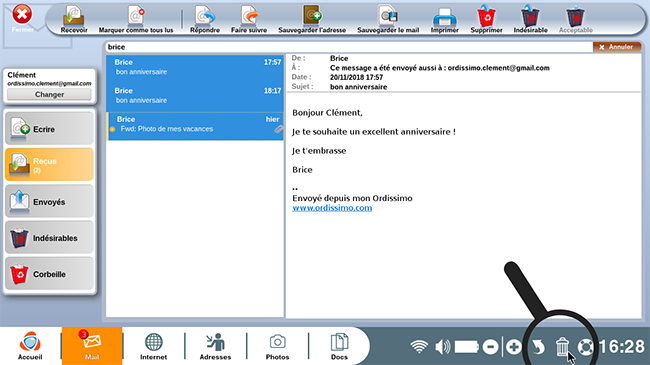Switch to the Internet tab
This screenshot has height=365, width=650.
click(x=153, y=346)
